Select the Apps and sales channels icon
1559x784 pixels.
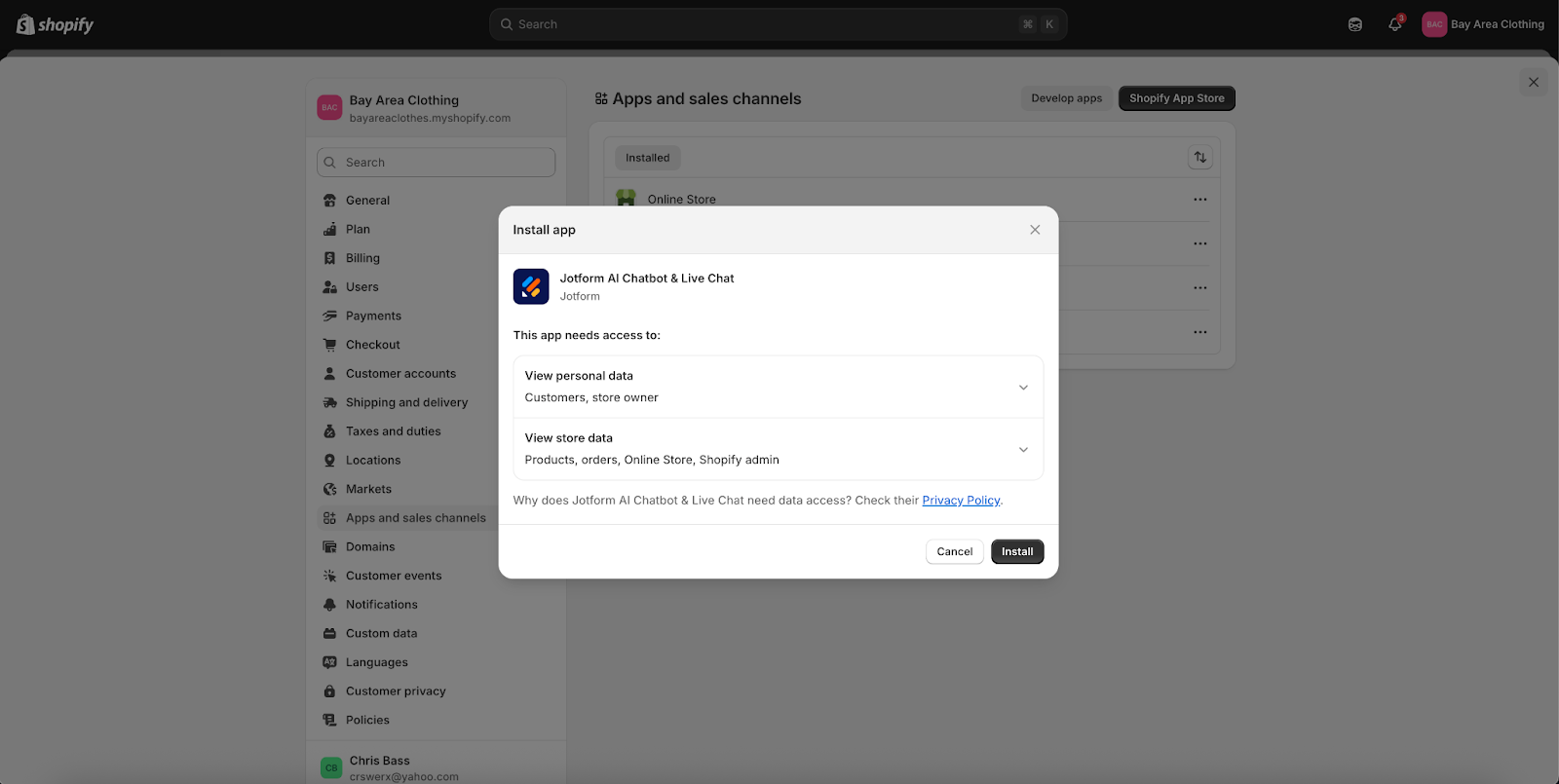point(329,518)
